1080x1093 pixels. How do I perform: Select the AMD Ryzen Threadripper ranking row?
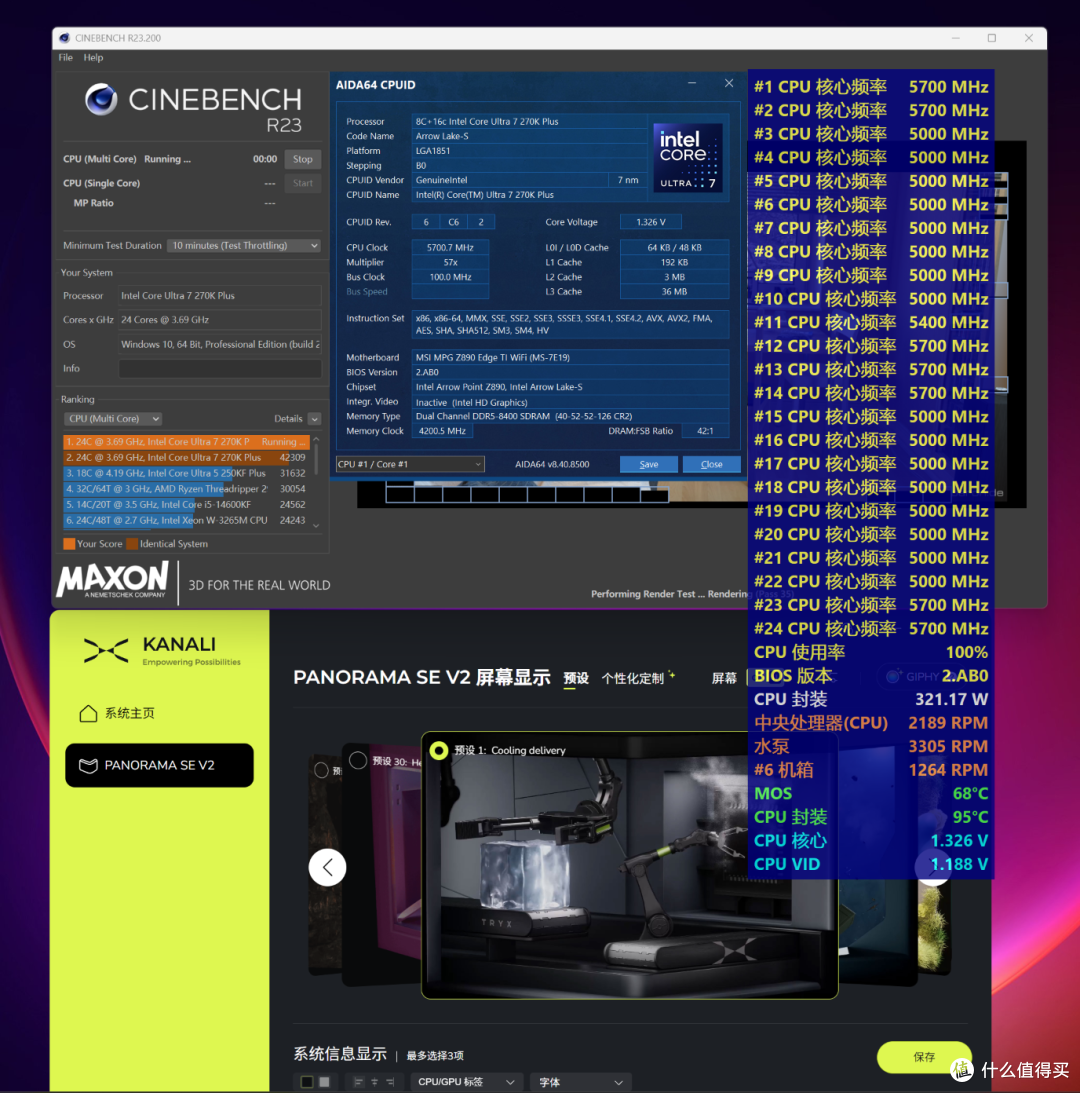pyautogui.click(x=186, y=489)
